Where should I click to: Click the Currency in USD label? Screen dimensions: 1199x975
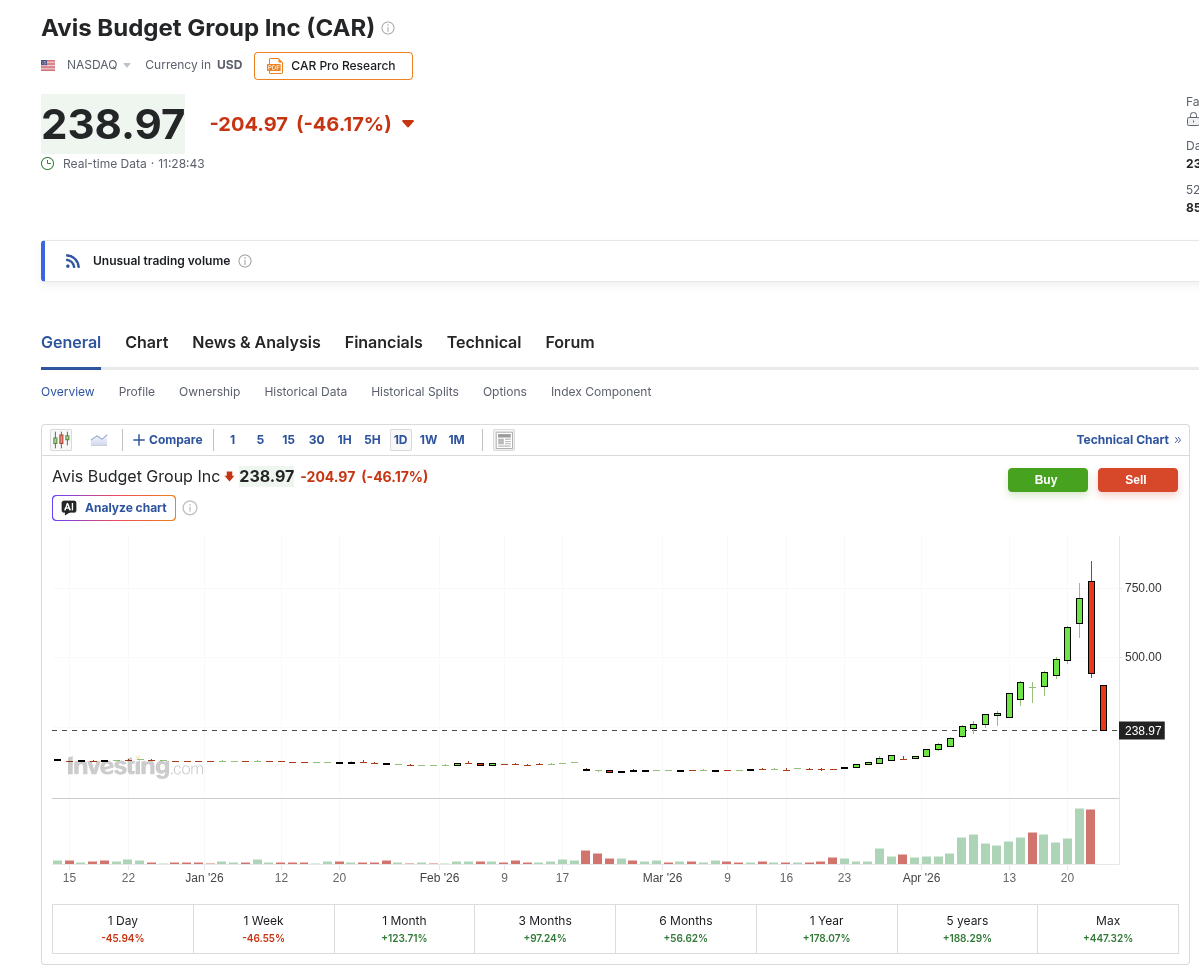point(193,65)
